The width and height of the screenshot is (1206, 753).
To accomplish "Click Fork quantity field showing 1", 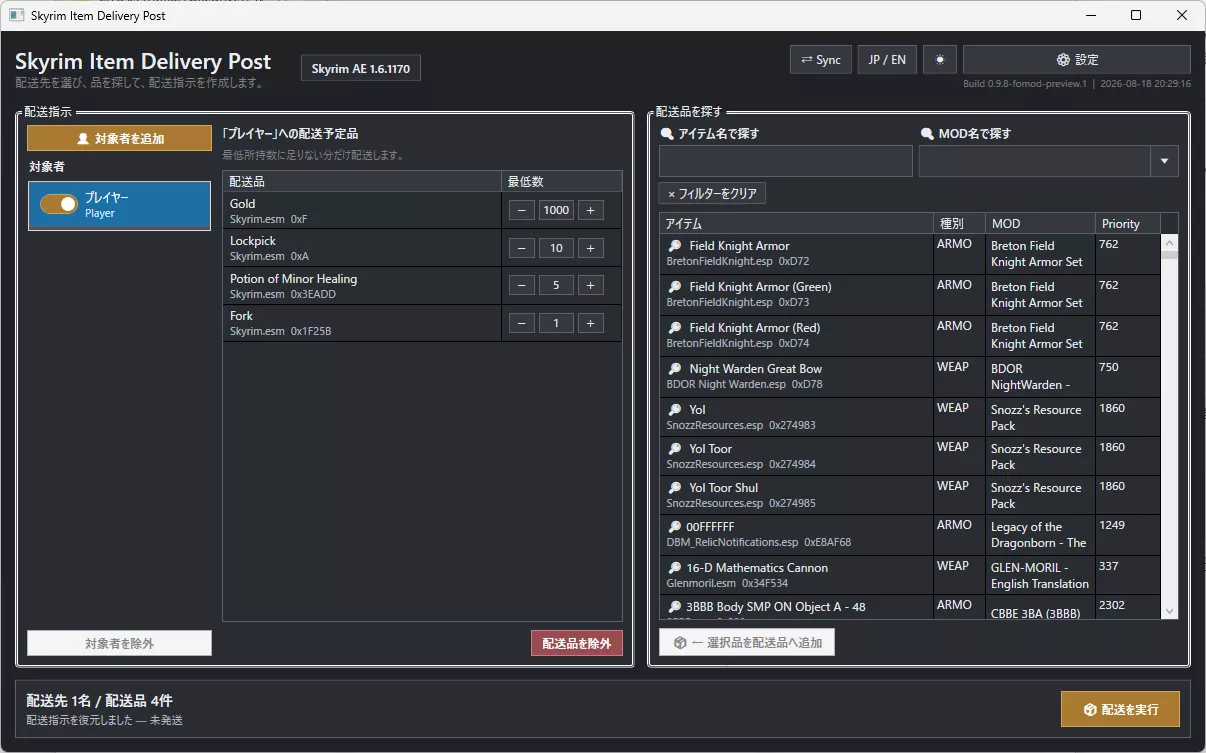I will pyautogui.click(x=556, y=323).
